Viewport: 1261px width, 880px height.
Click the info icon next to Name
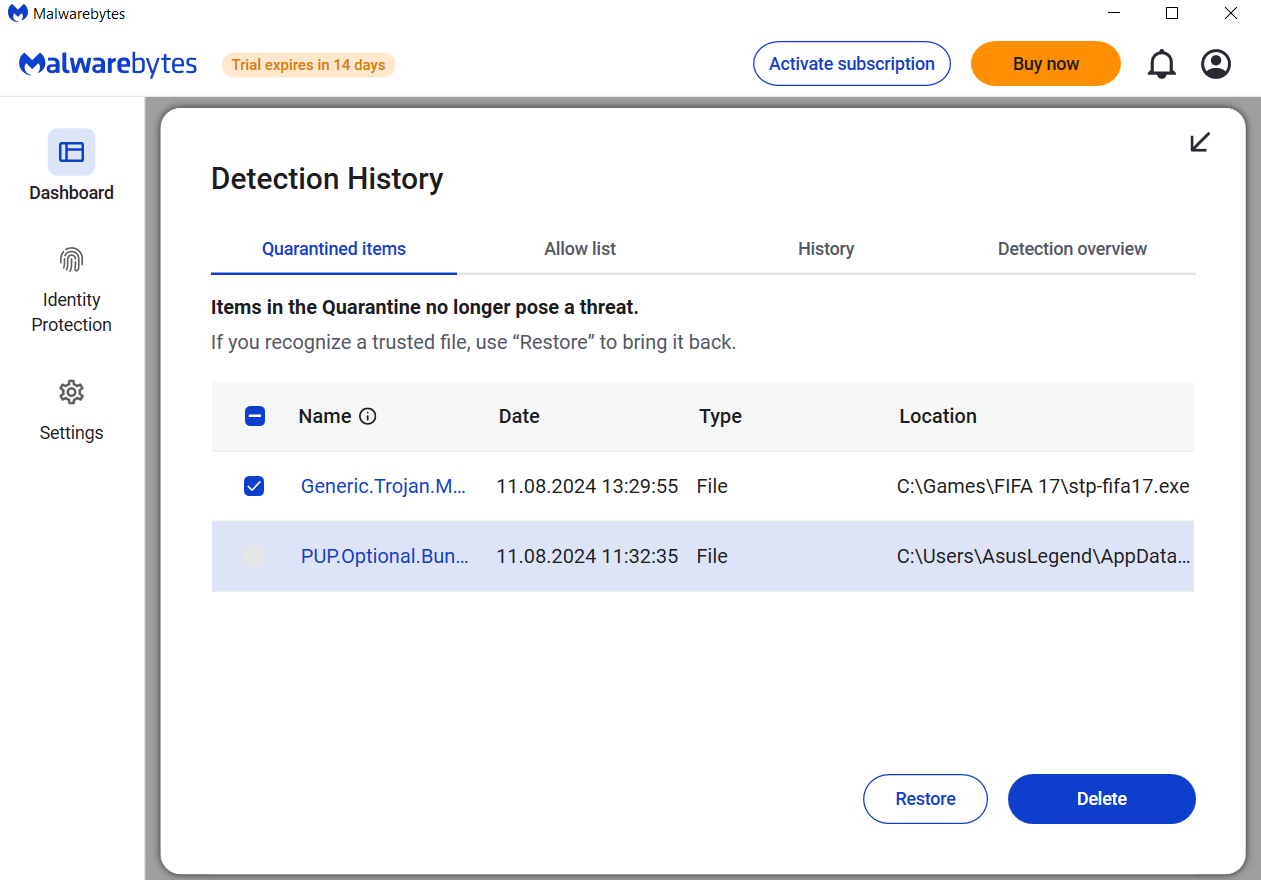pos(367,417)
